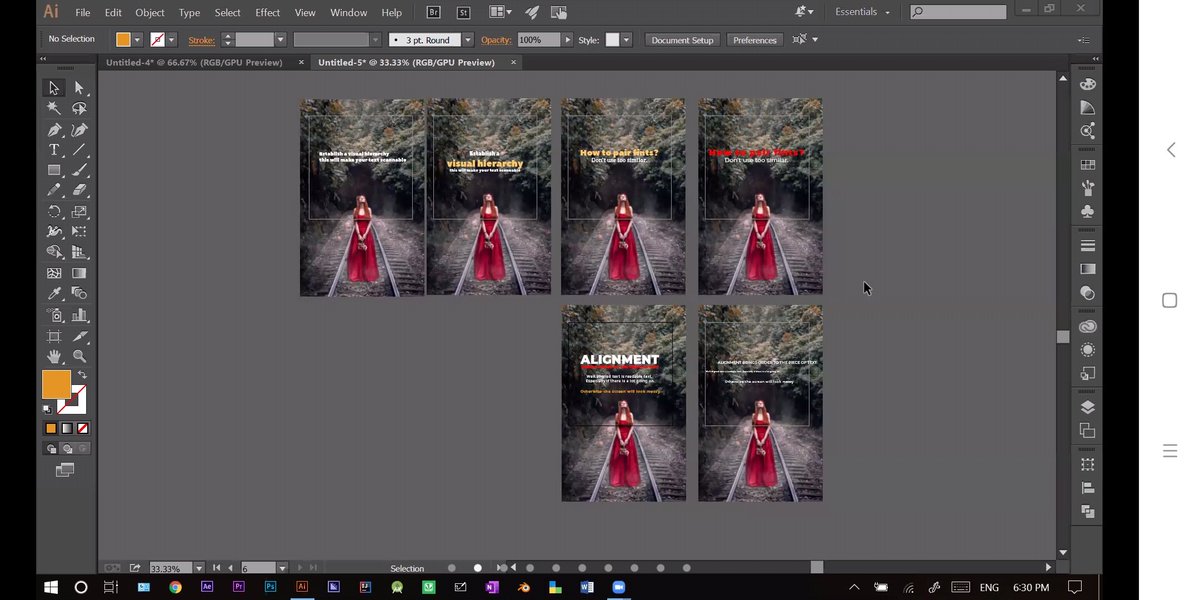
Task: Pick the Shape Builder tool
Action: 55,252
